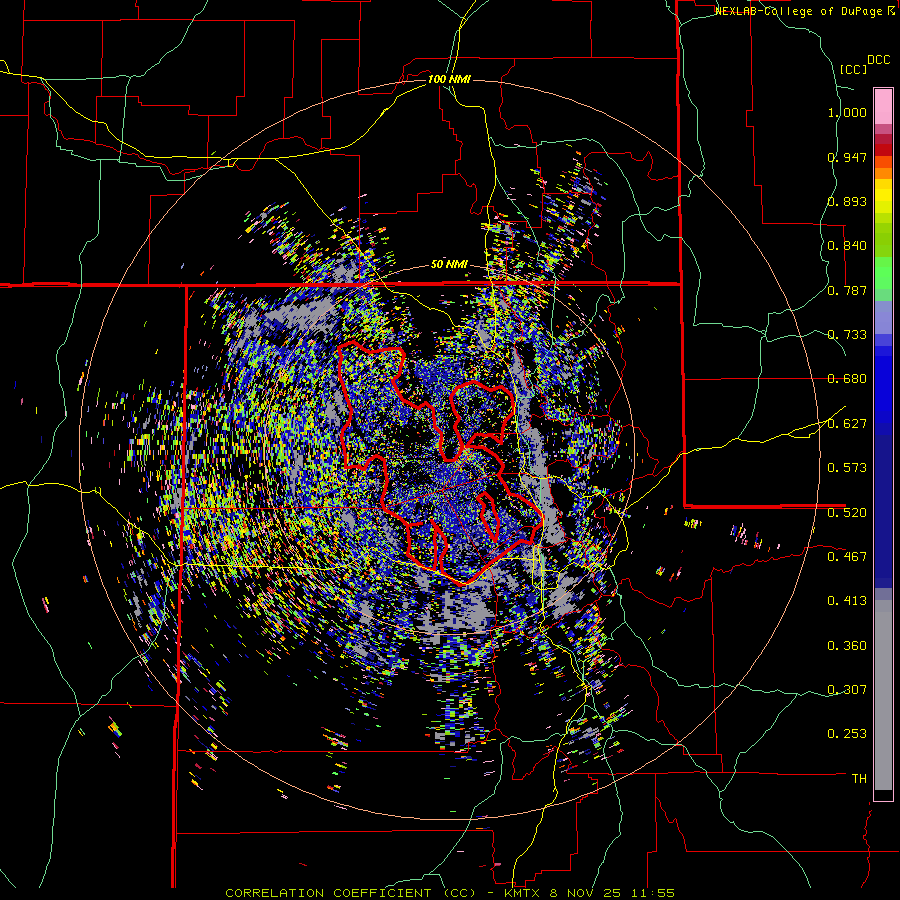
Task: Click the 50 NMI range ring label
Action: click(x=449, y=265)
